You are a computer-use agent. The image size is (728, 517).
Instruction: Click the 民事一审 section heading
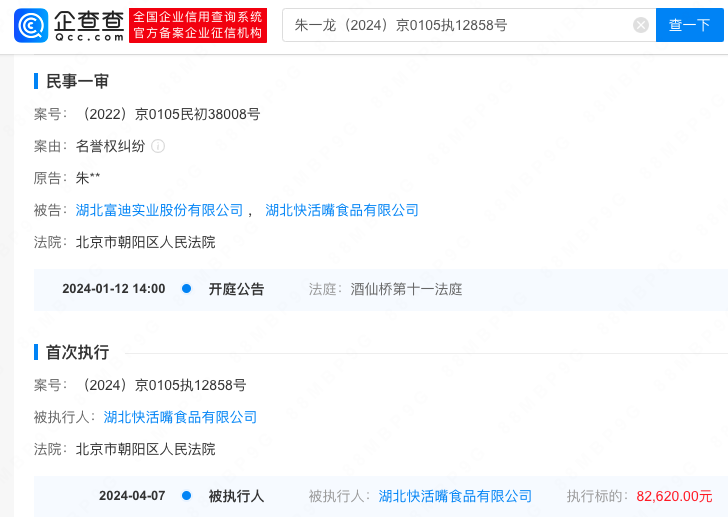coord(77,81)
